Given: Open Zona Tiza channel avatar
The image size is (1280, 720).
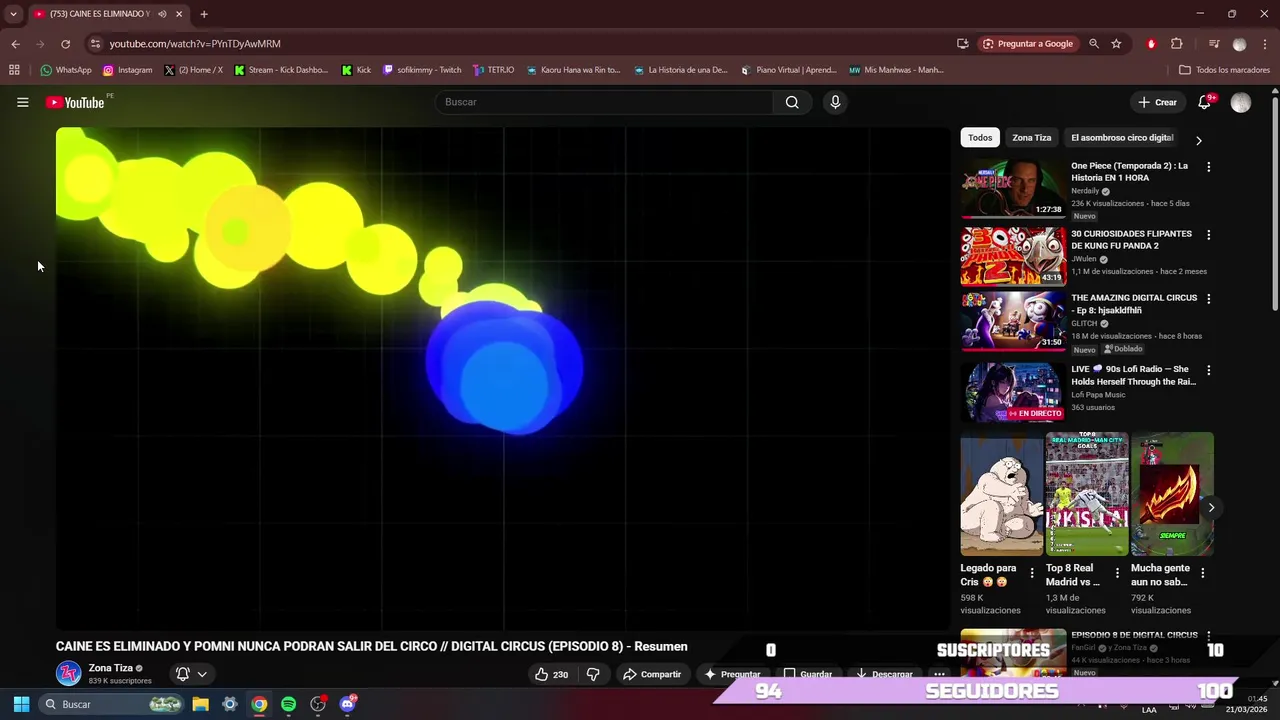Looking at the screenshot, I should tap(68, 673).
